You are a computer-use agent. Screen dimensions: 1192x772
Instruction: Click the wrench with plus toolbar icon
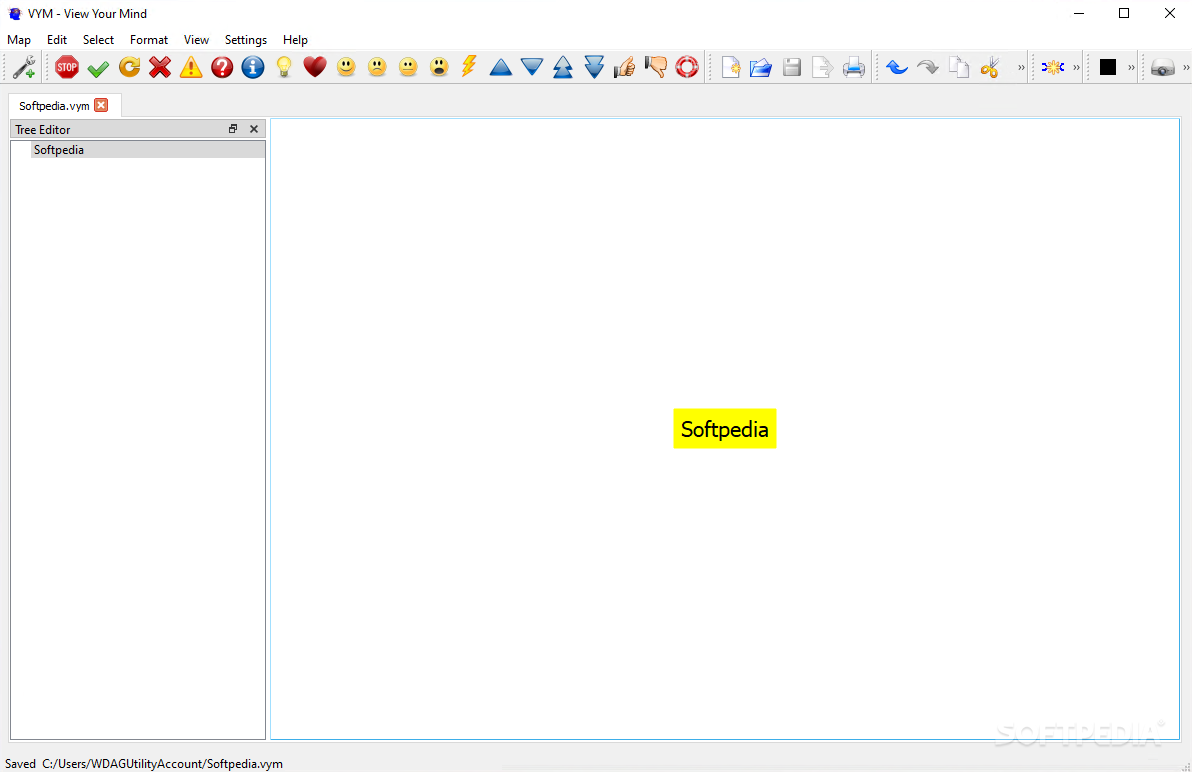[24, 67]
